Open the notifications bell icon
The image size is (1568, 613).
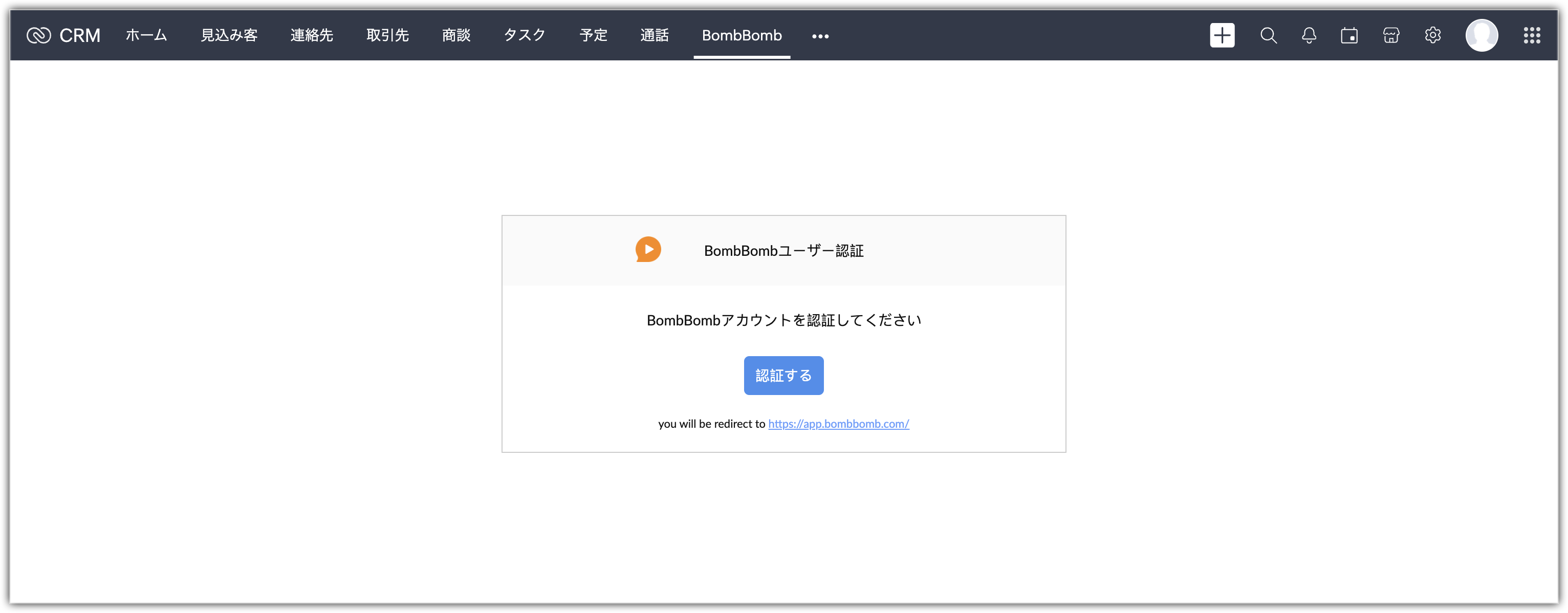pos(1309,35)
